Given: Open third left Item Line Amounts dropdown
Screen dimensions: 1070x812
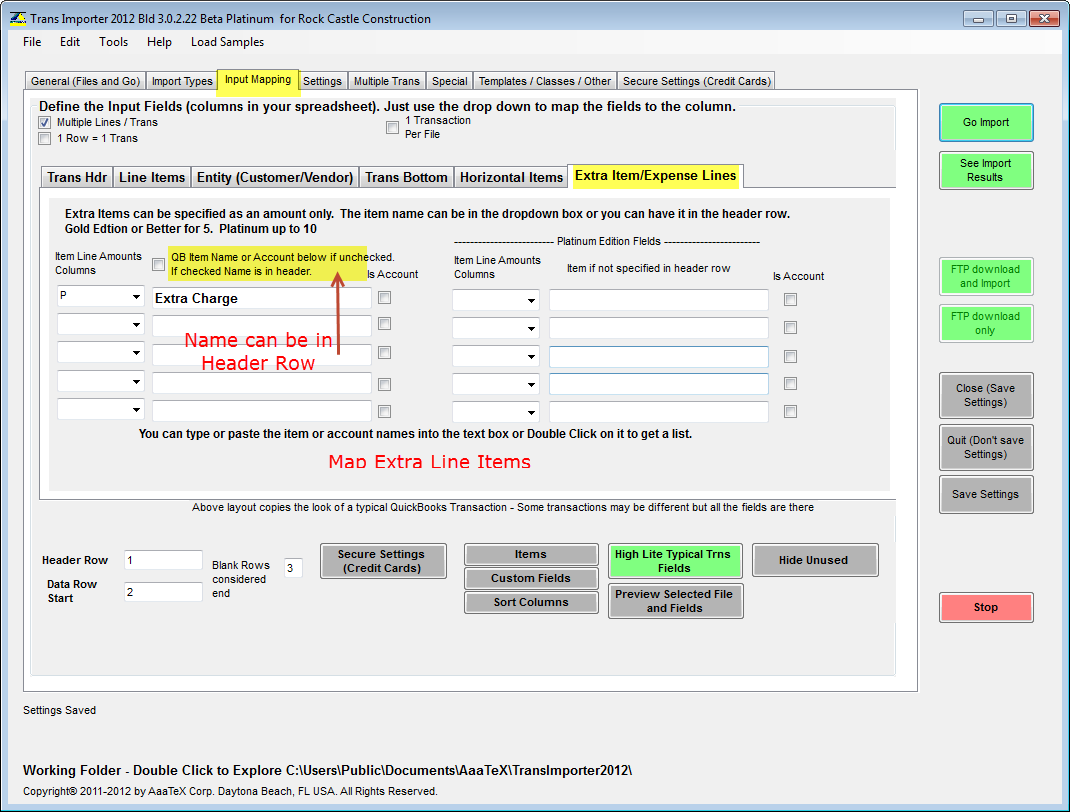Looking at the screenshot, I should click(136, 353).
